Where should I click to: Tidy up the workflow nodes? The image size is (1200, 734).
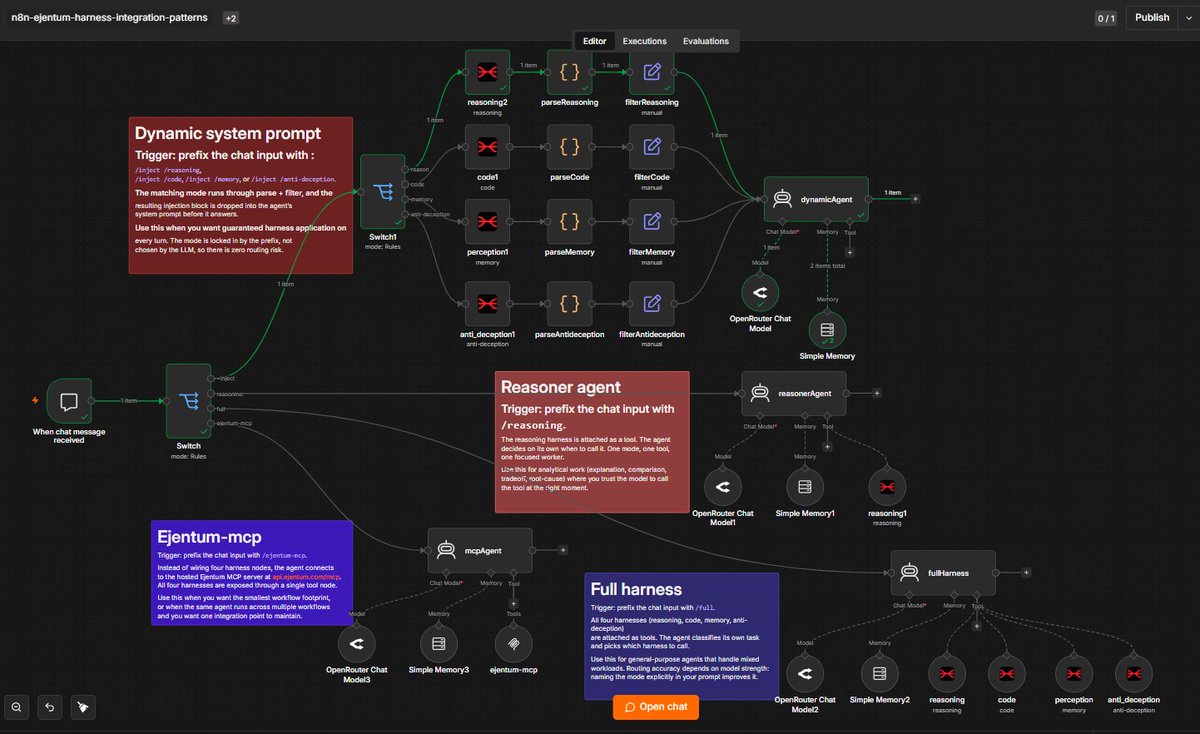pyautogui.click(x=83, y=706)
